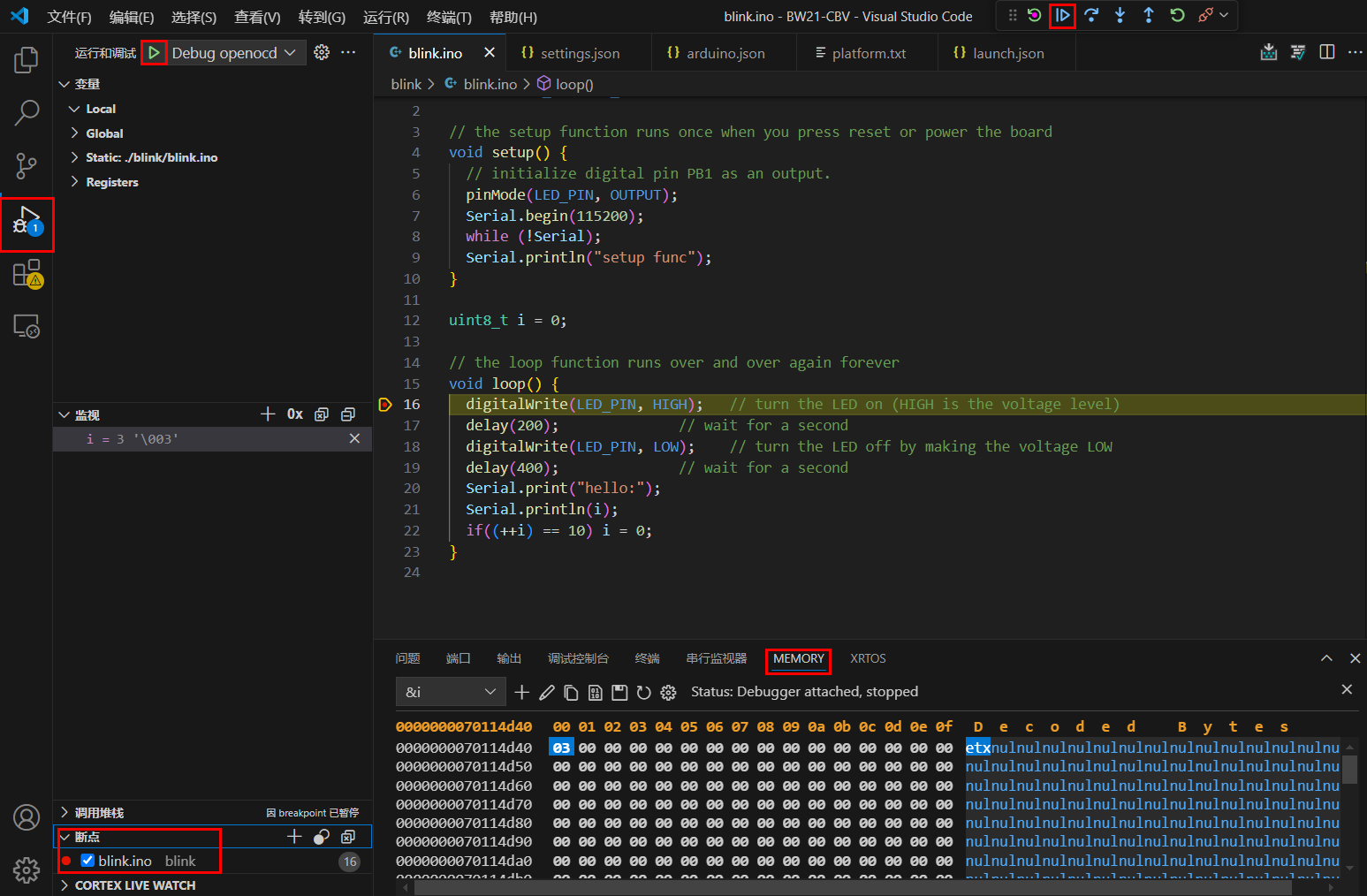Remove the watch expression i
Viewport: 1367px width, 896px height.
tap(354, 438)
